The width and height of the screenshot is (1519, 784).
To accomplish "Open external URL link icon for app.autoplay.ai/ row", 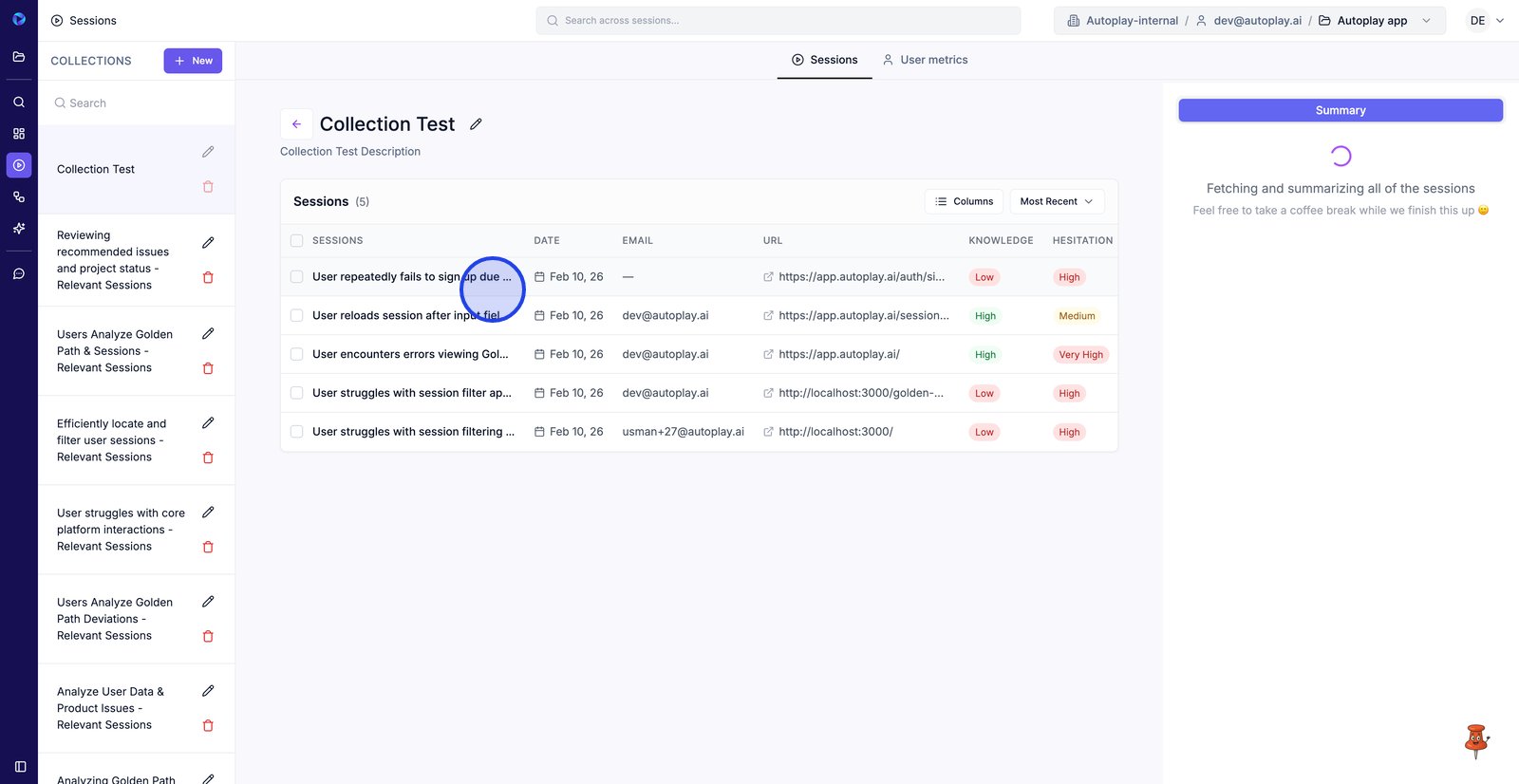I will click(768, 355).
